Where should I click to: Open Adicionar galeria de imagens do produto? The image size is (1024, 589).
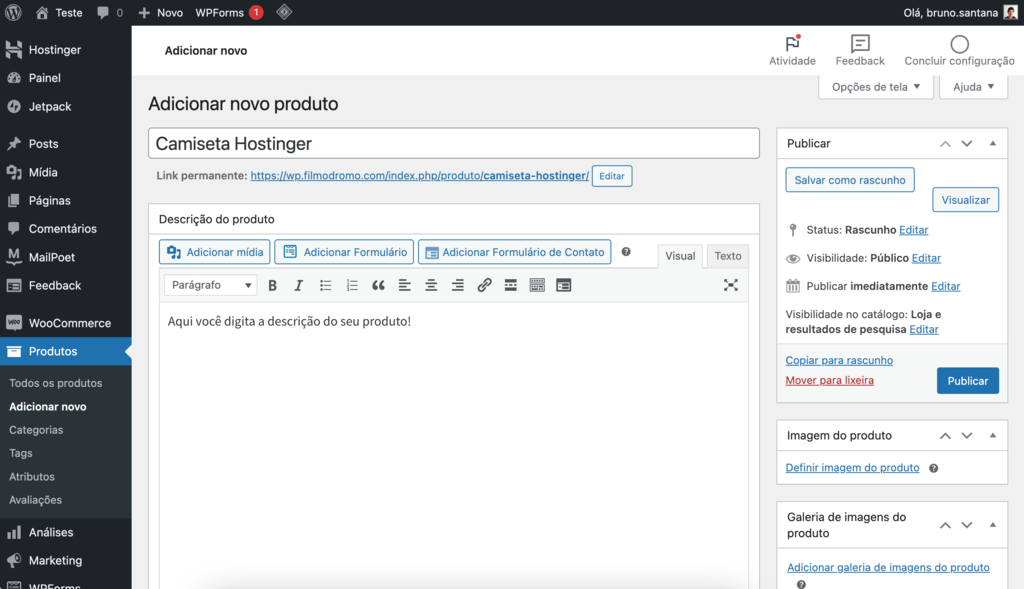(x=888, y=567)
